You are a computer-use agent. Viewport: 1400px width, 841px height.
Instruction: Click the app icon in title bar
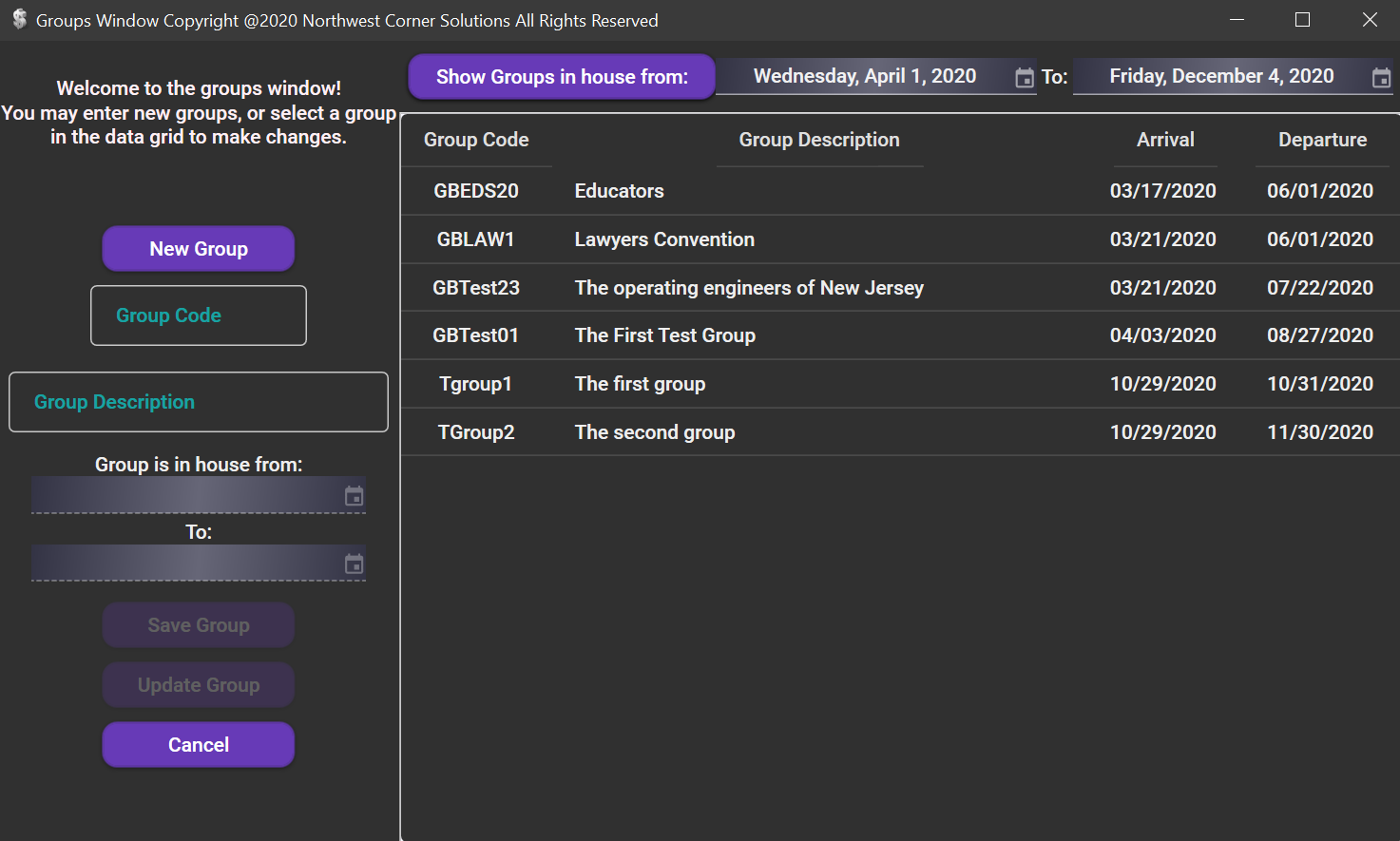pos(19,20)
